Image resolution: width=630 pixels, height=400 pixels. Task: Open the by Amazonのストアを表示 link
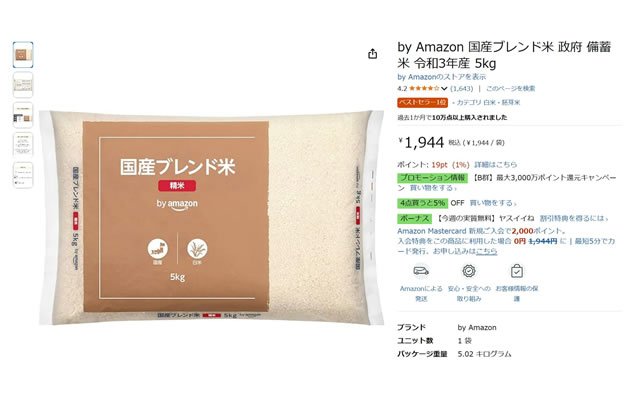(x=442, y=77)
